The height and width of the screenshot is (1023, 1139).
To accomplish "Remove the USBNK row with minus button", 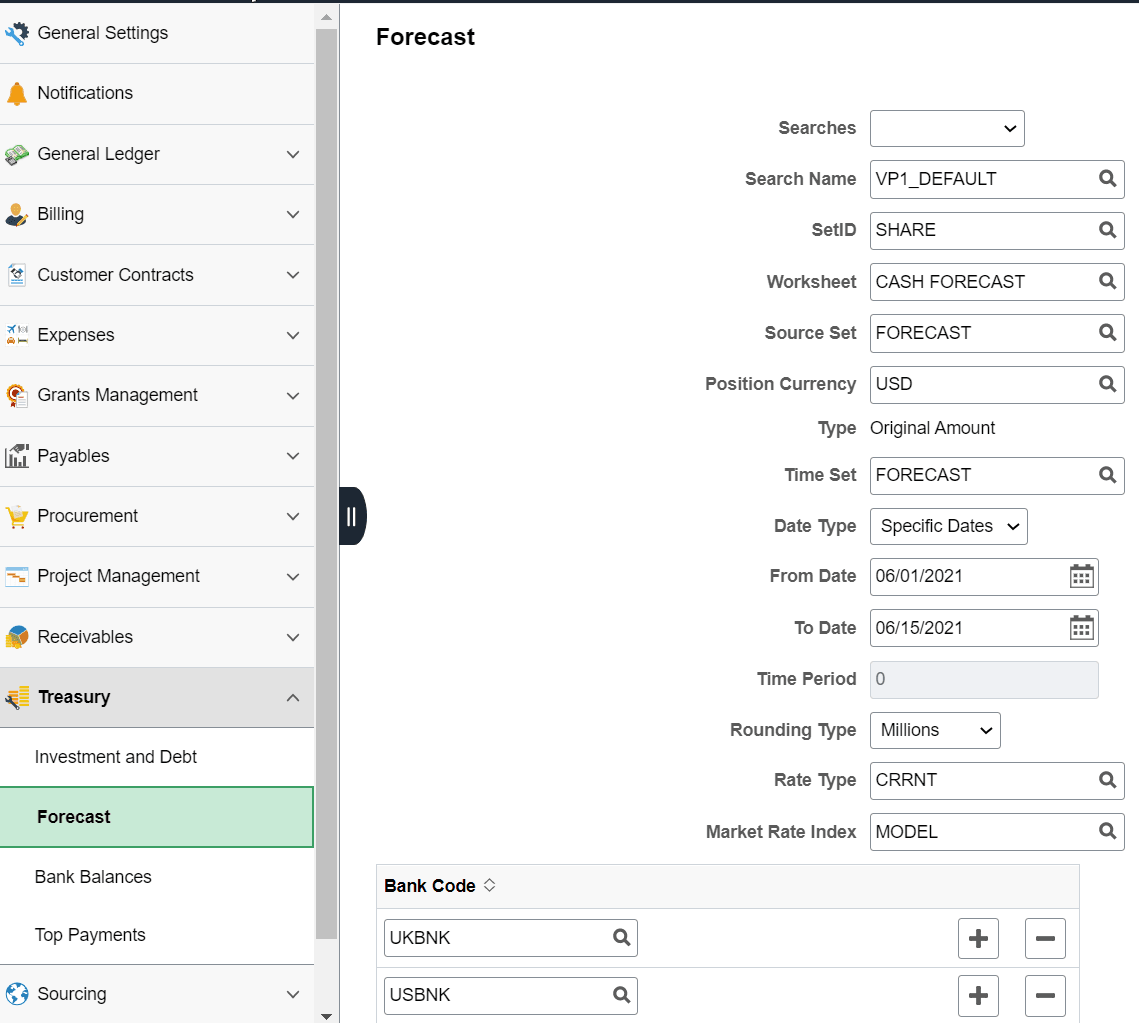I will 1045,995.
